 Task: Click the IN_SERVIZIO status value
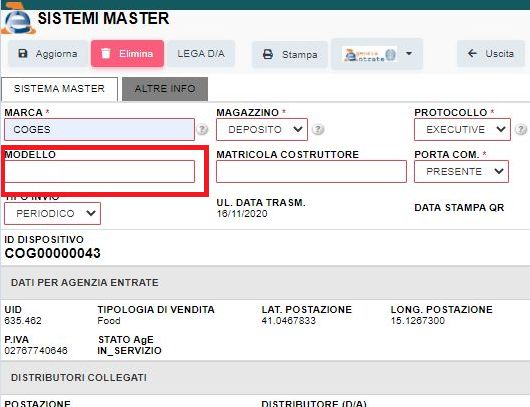pos(129,351)
